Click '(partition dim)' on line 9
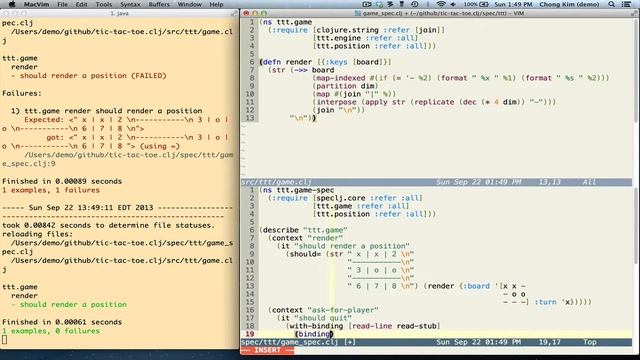640x360 pixels. pyautogui.click(x=345, y=86)
